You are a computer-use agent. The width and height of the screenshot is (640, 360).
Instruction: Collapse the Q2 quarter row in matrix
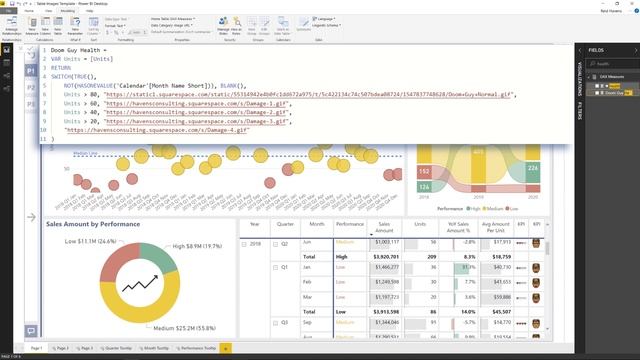(x=276, y=244)
